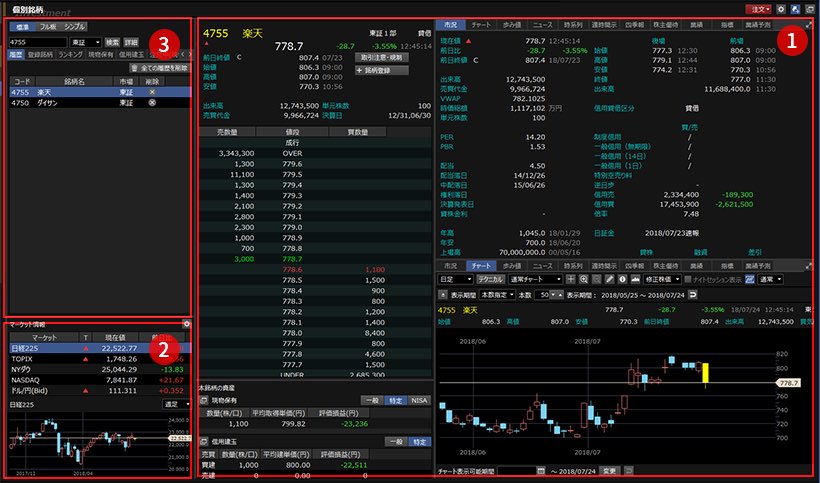Click the テクニカル button in chart toolbar
The height and width of the screenshot is (483, 820).
coord(491,280)
